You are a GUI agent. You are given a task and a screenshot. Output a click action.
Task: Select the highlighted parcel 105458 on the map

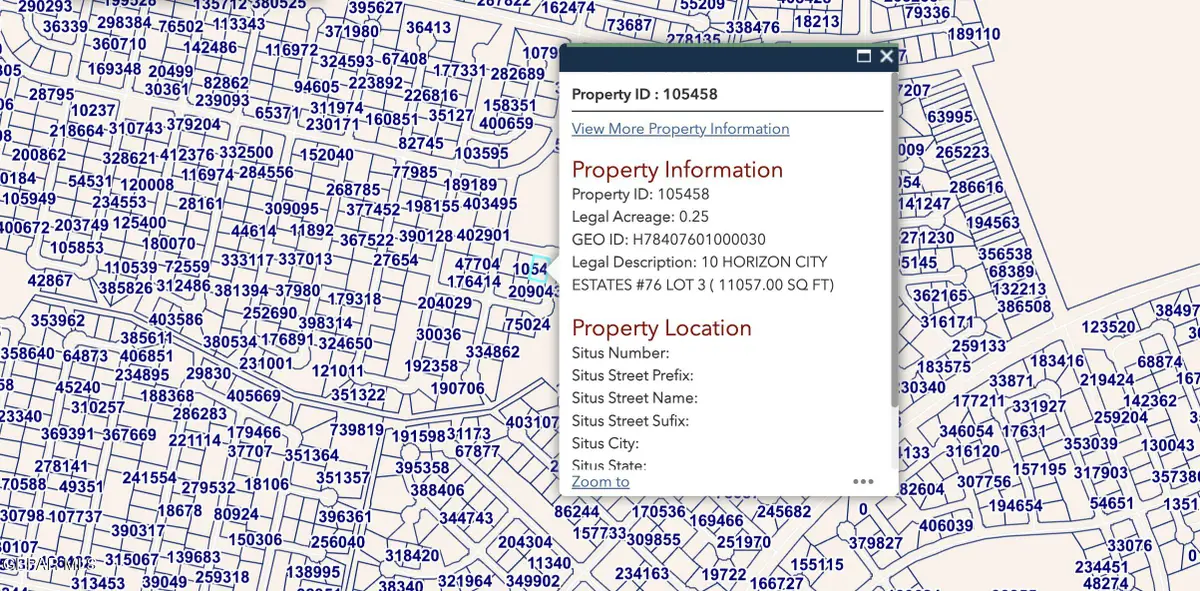tap(537, 268)
